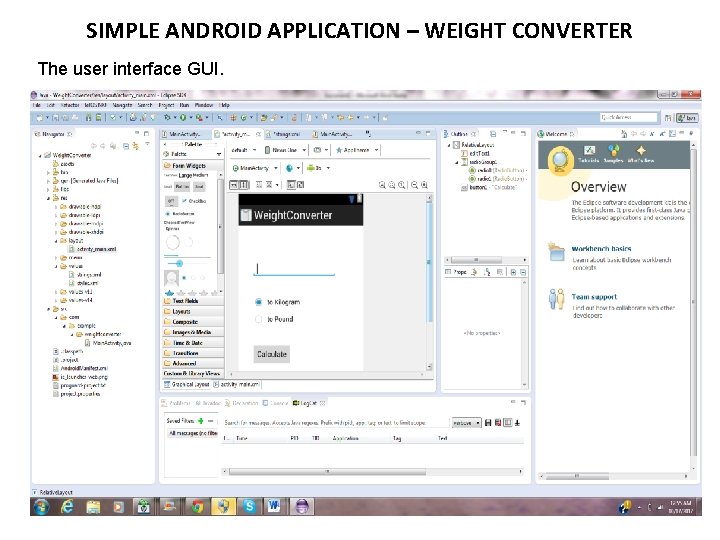Viewport: 720px width, 540px height.
Task: Switch to the activity_main.xml bottom tab
Action: 236,384
